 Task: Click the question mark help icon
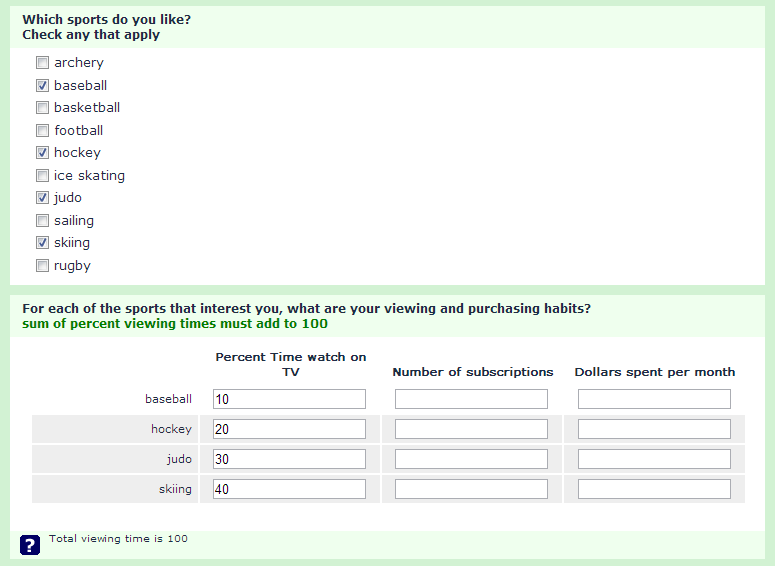click(30, 544)
